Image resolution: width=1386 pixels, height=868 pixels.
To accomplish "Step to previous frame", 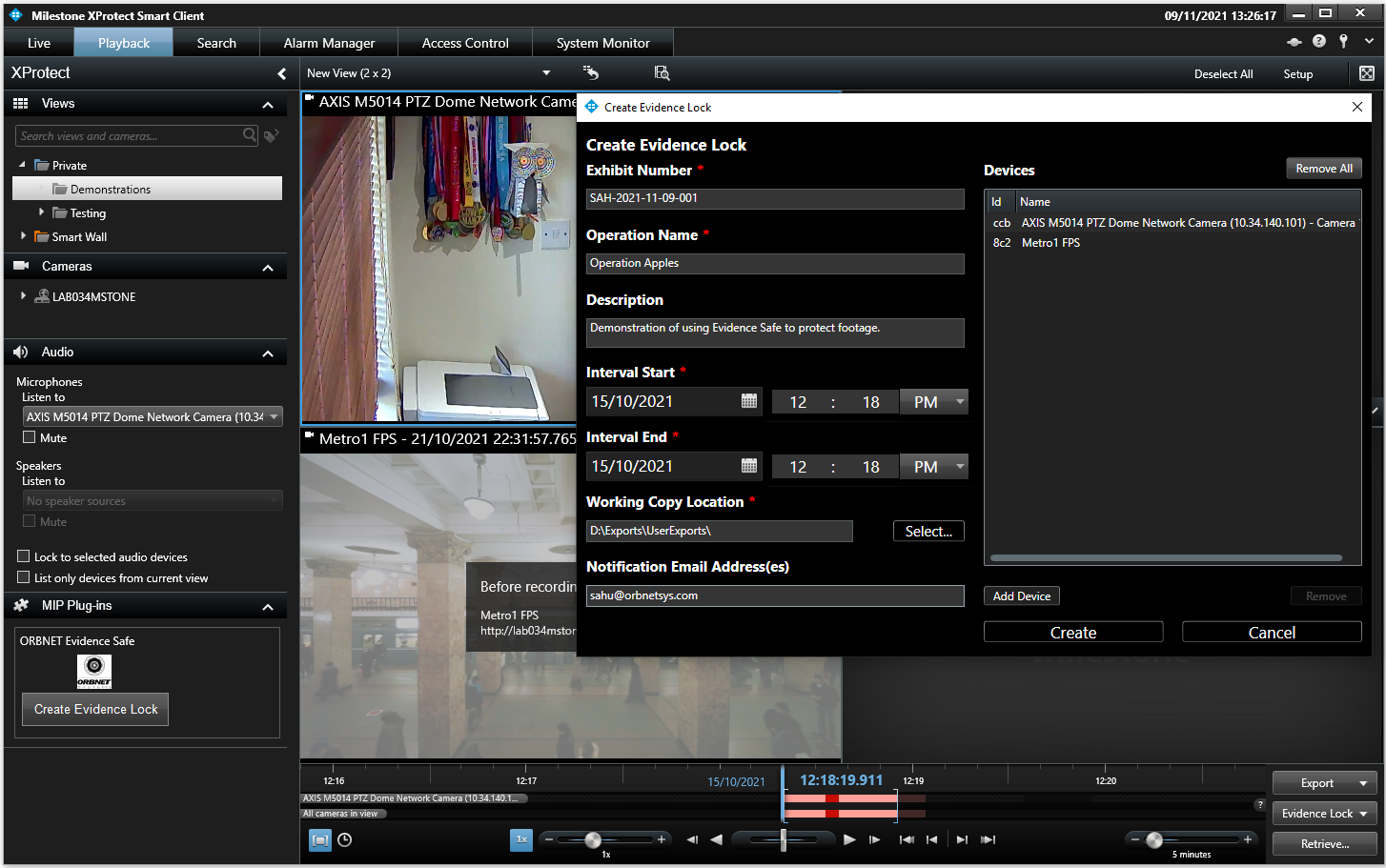I will [692, 839].
